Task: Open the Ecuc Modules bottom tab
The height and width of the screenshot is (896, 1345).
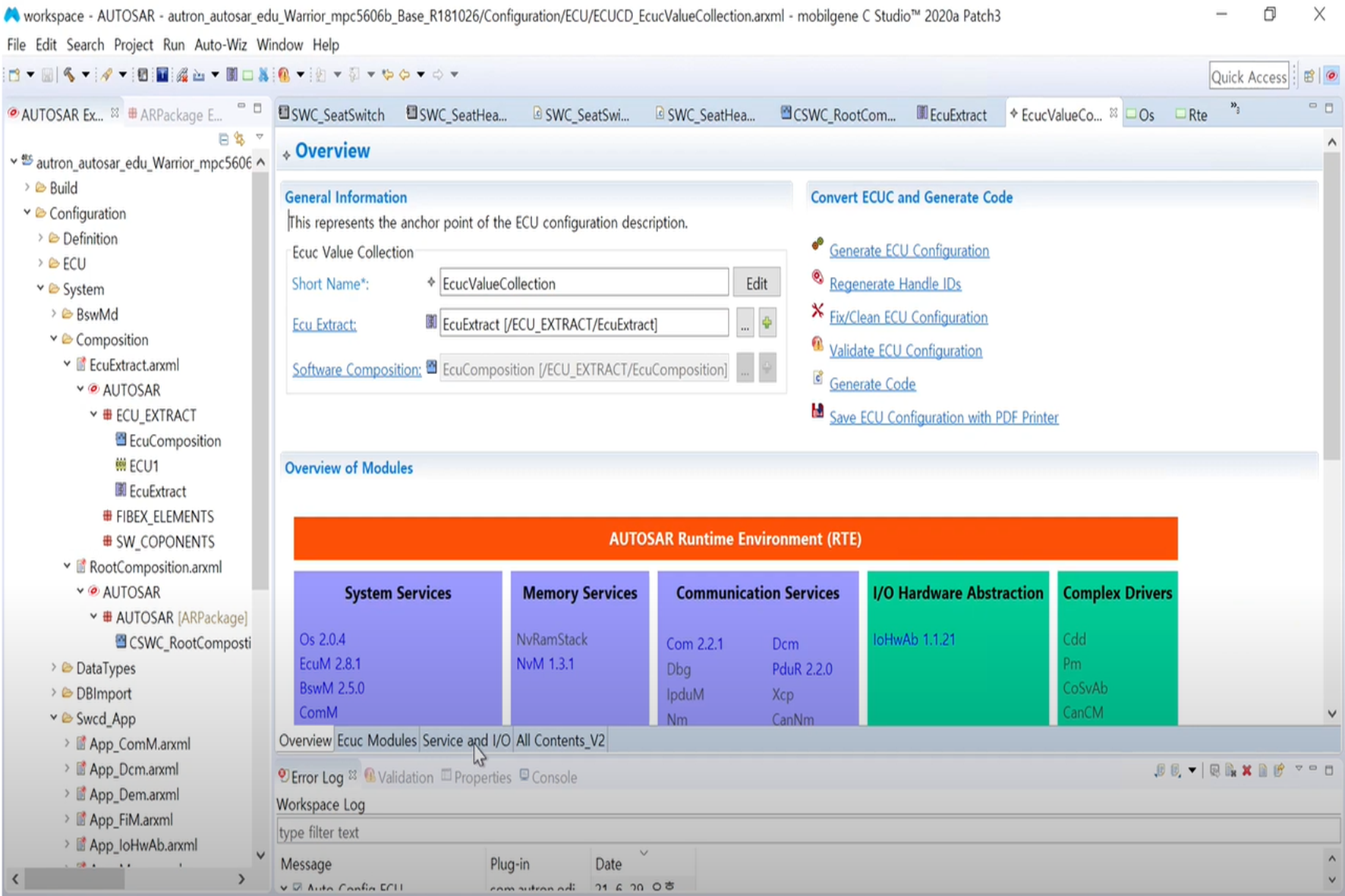Action: tap(376, 740)
